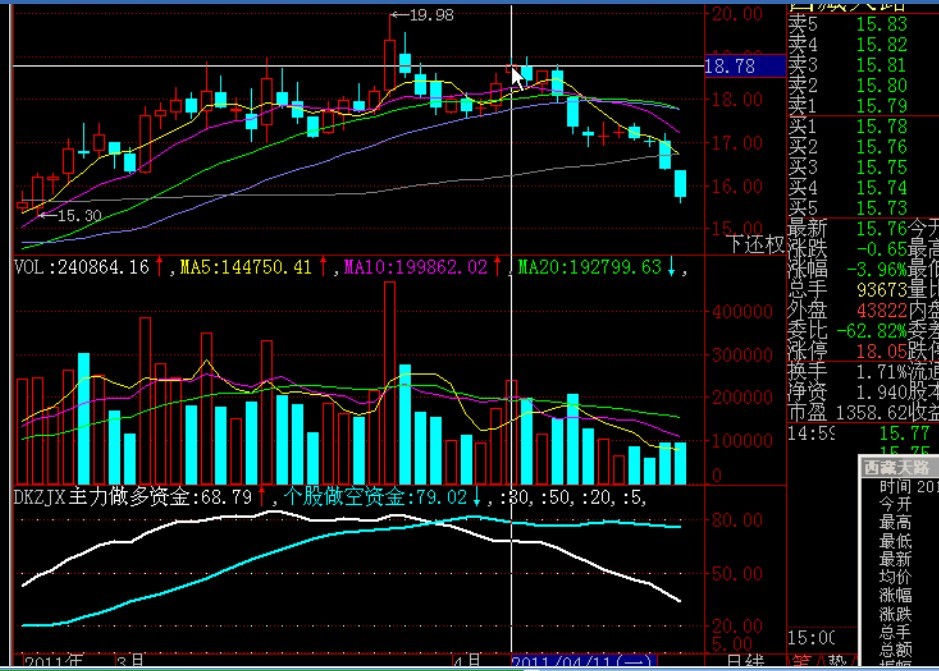This screenshot has height=671, width=939.
Task: Click the 下还权 adjustment label
Action: pyautogui.click(x=755, y=244)
